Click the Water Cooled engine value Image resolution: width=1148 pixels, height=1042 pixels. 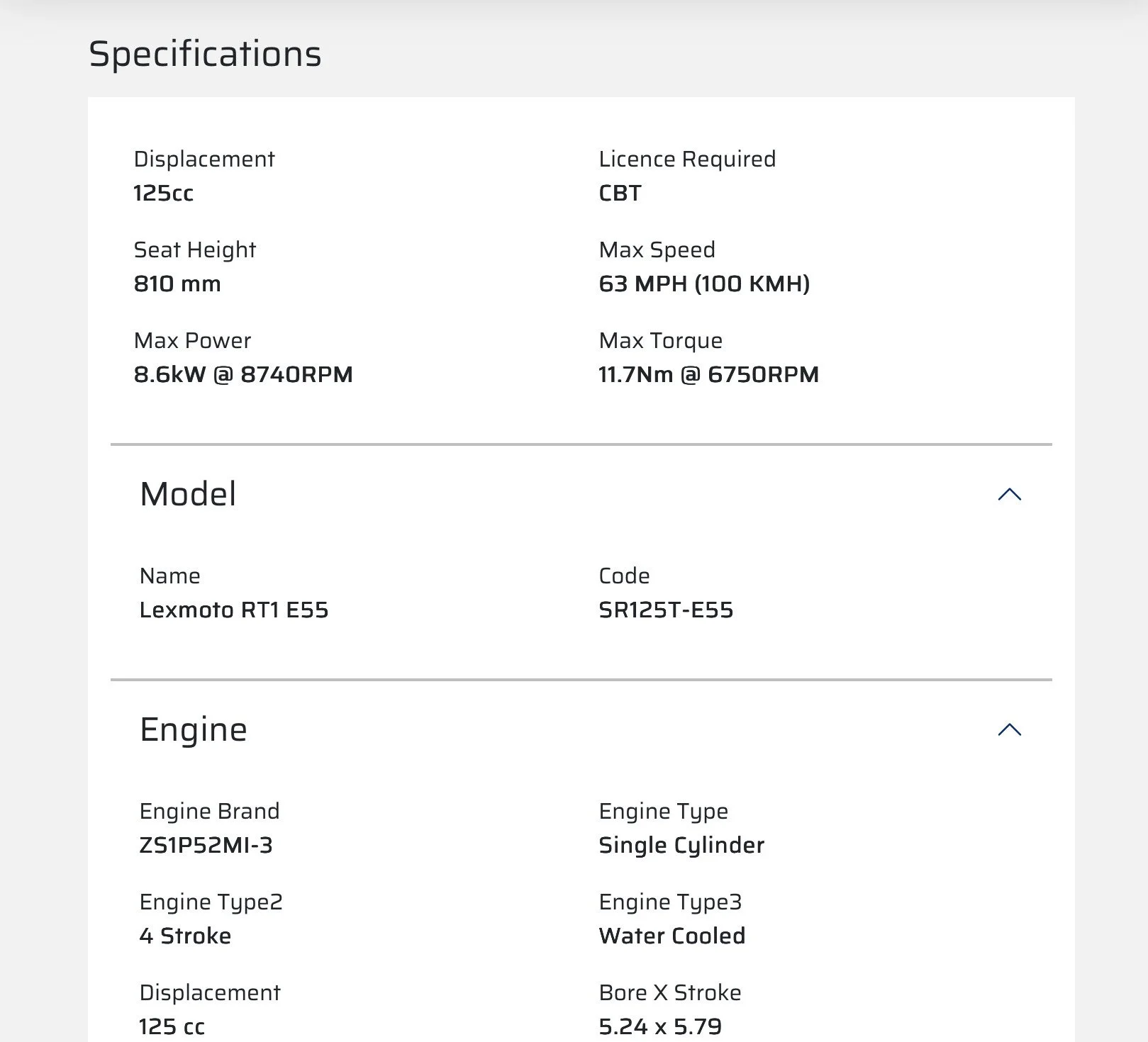671,936
